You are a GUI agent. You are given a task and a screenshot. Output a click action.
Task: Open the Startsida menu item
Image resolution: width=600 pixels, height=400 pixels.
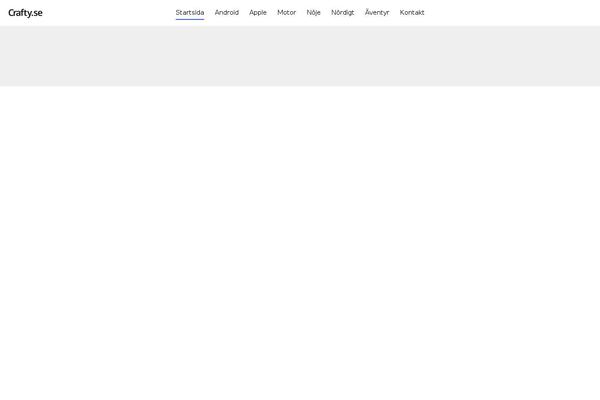tap(190, 13)
